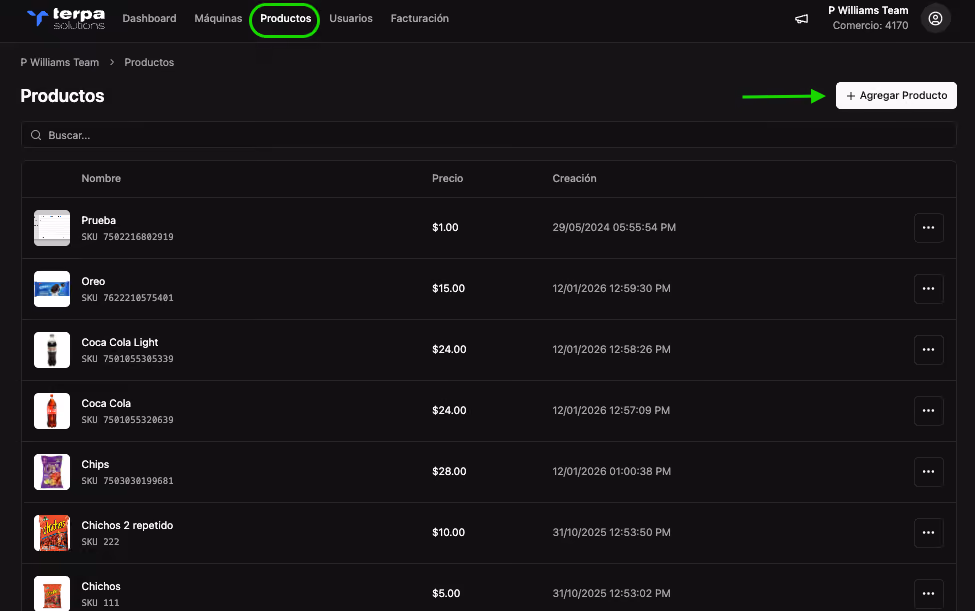The image size is (975, 611).
Task: Click the Chichos 2 repetido thumbnail
Action: [x=52, y=532]
